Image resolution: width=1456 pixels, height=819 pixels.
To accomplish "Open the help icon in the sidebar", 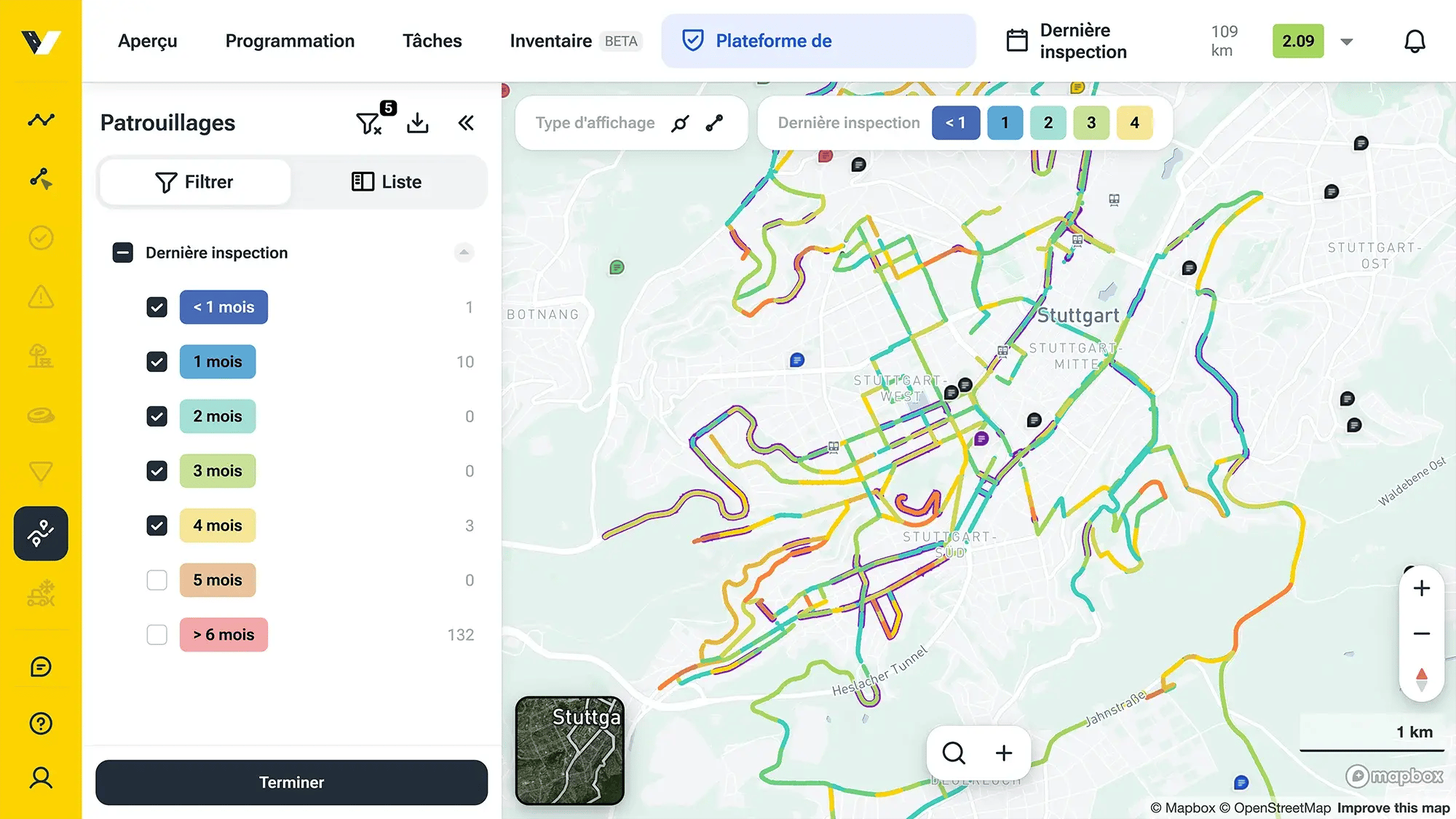I will click(41, 723).
